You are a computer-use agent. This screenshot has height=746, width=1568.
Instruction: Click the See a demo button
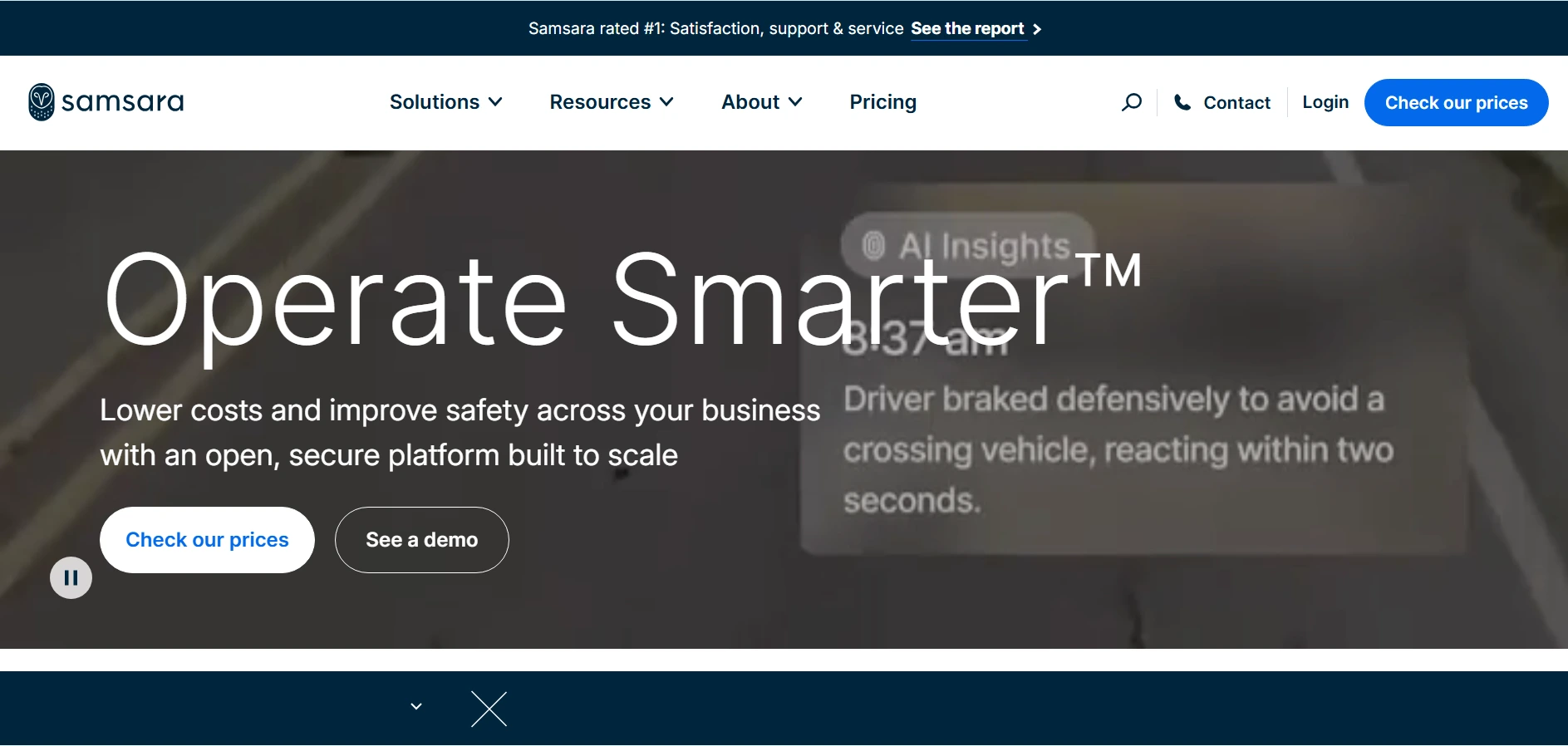(422, 540)
